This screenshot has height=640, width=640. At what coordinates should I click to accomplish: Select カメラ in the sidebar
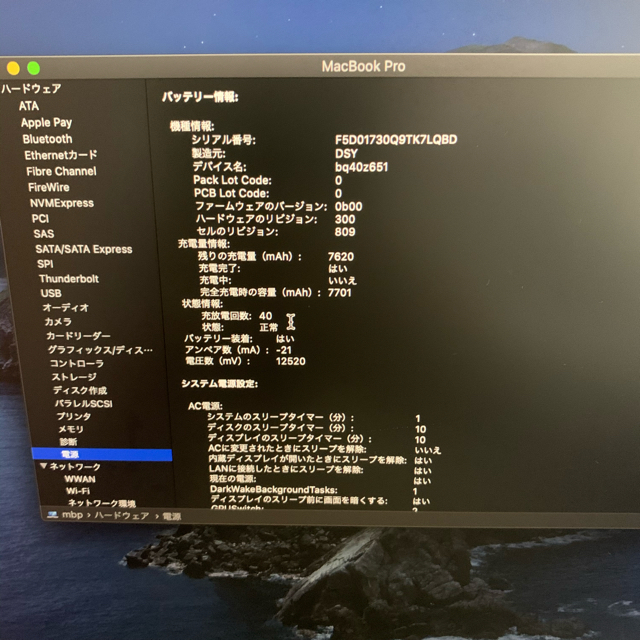(58, 322)
